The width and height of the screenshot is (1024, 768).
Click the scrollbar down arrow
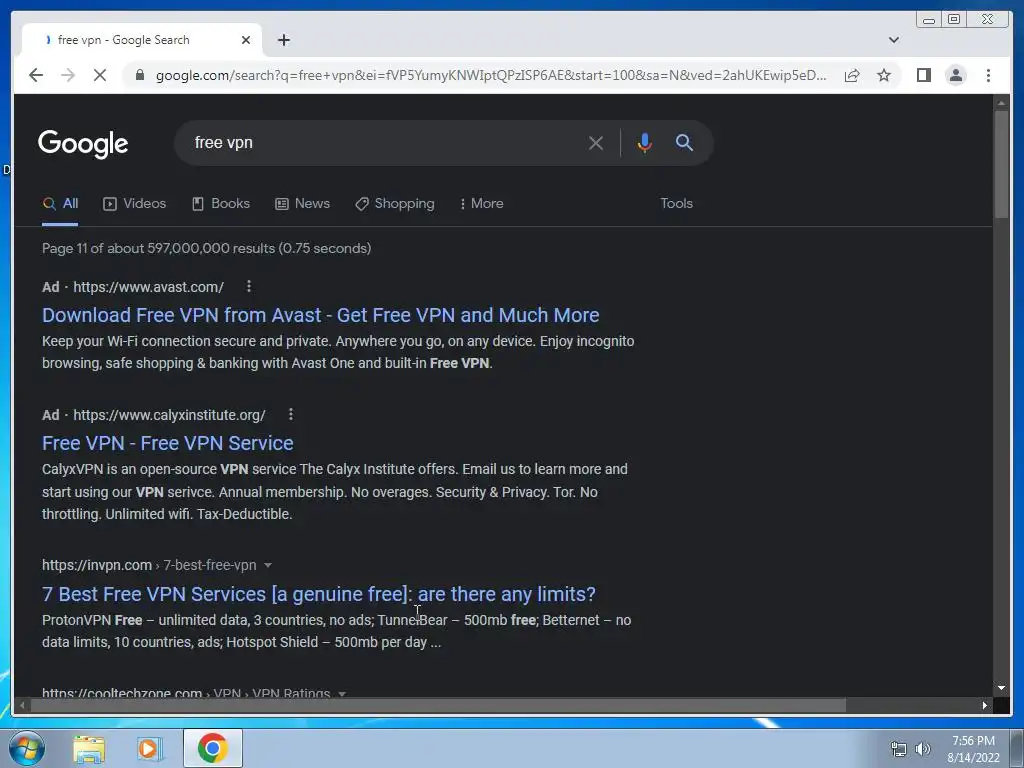pyautogui.click(x=1001, y=688)
